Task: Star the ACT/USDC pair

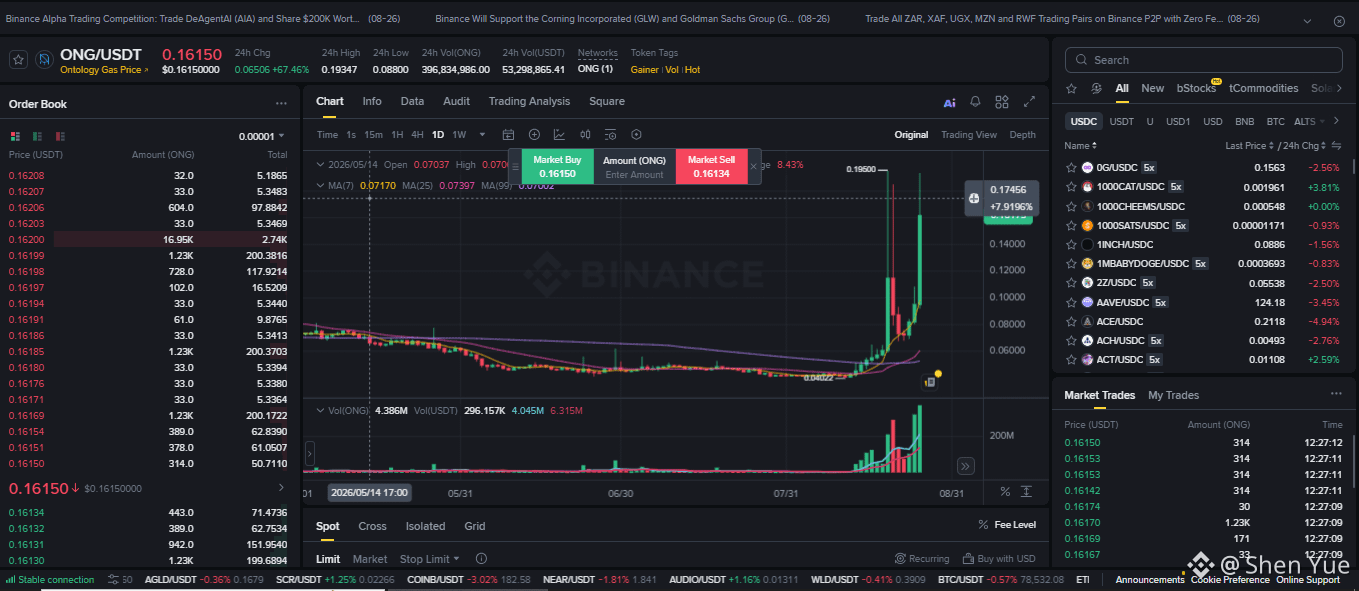Action: [1071, 360]
